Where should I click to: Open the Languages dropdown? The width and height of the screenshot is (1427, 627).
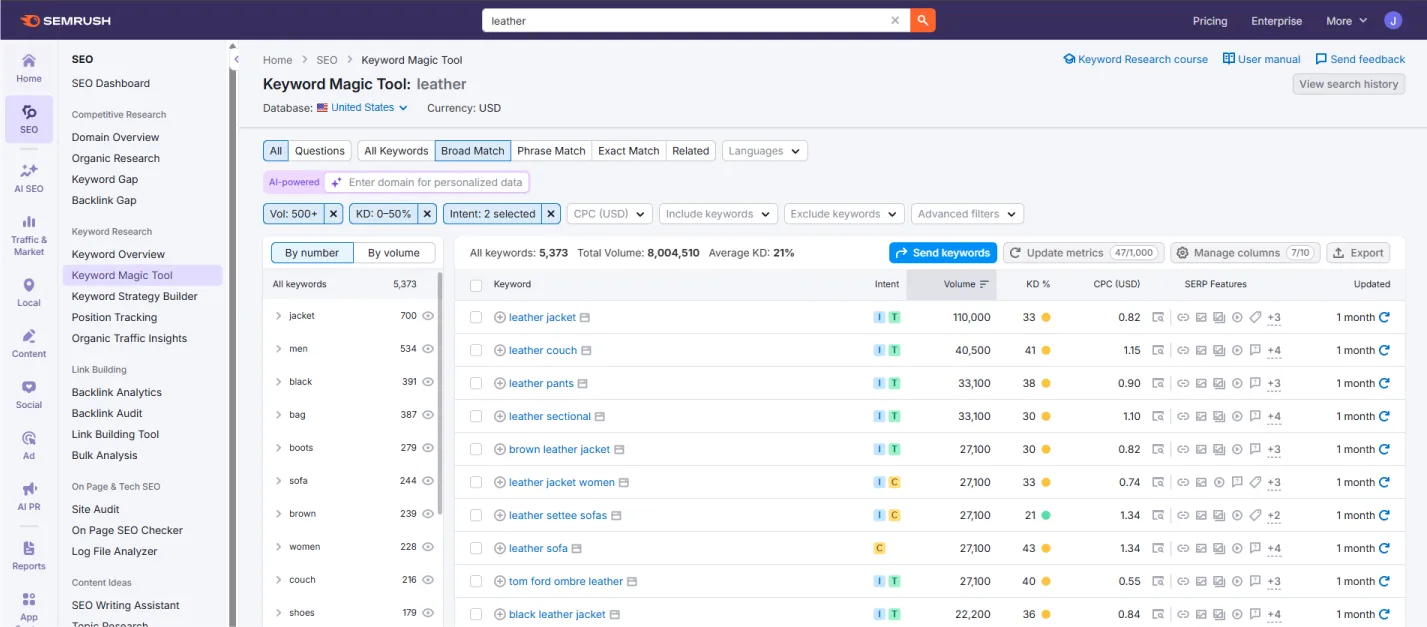click(765, 151)
